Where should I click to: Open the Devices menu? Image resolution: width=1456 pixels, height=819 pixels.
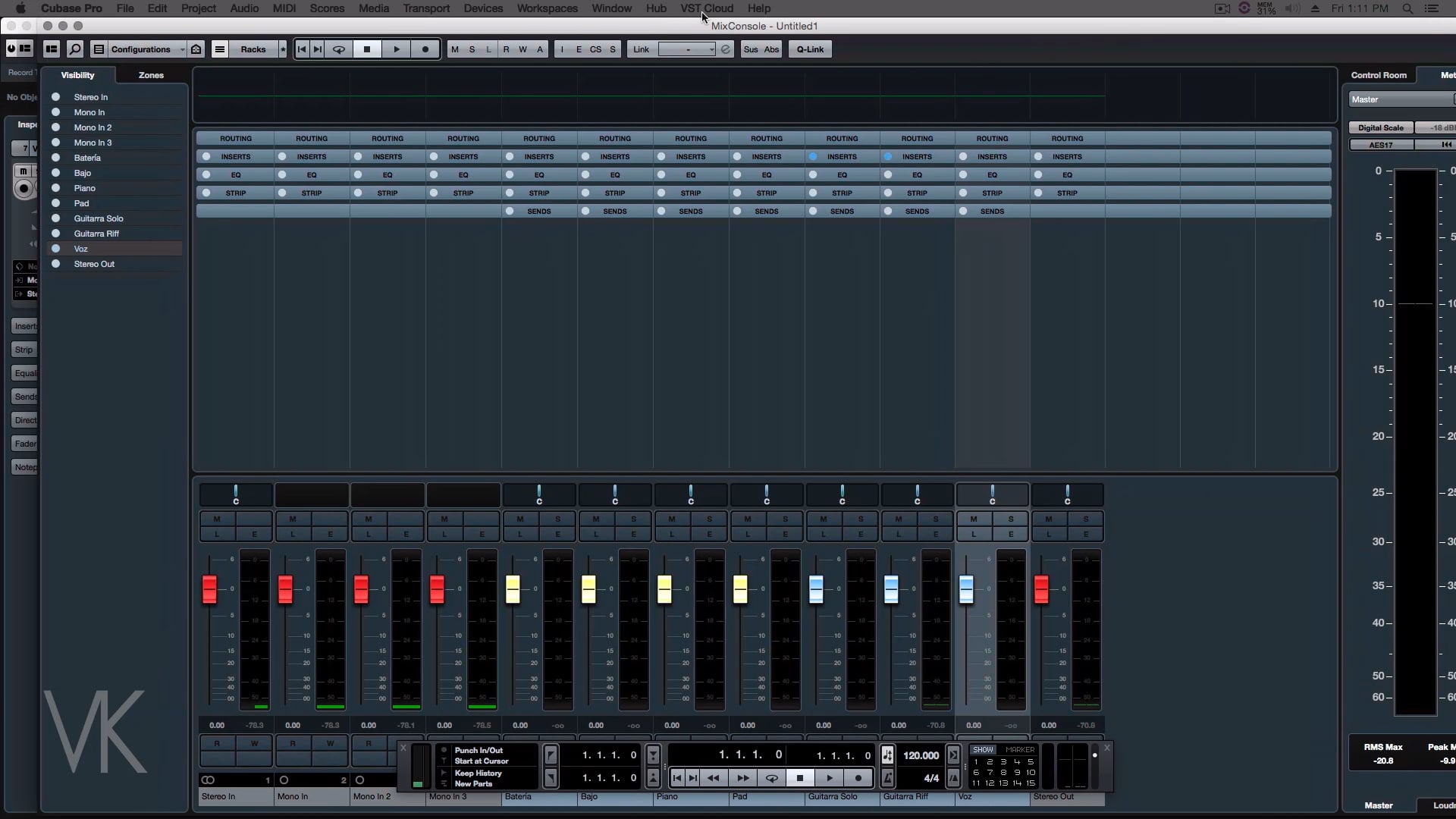click(x=483, y=8)
